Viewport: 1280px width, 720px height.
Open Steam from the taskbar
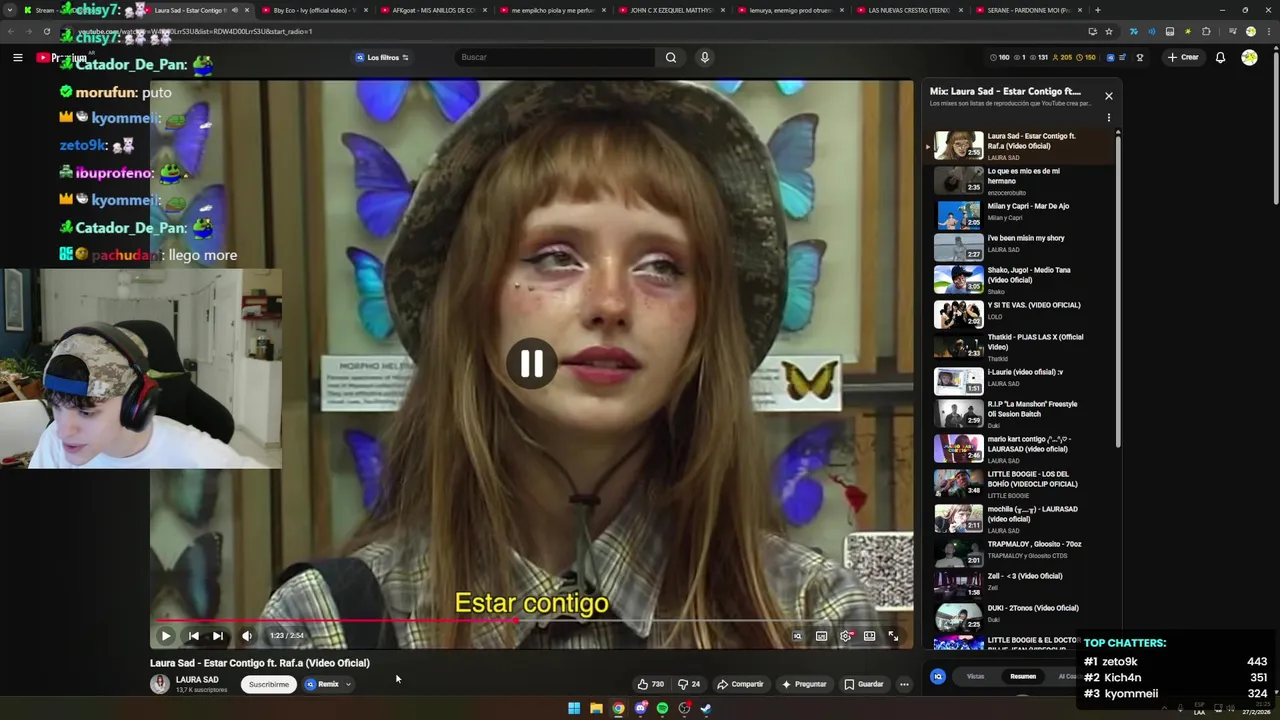pos(706,708)
